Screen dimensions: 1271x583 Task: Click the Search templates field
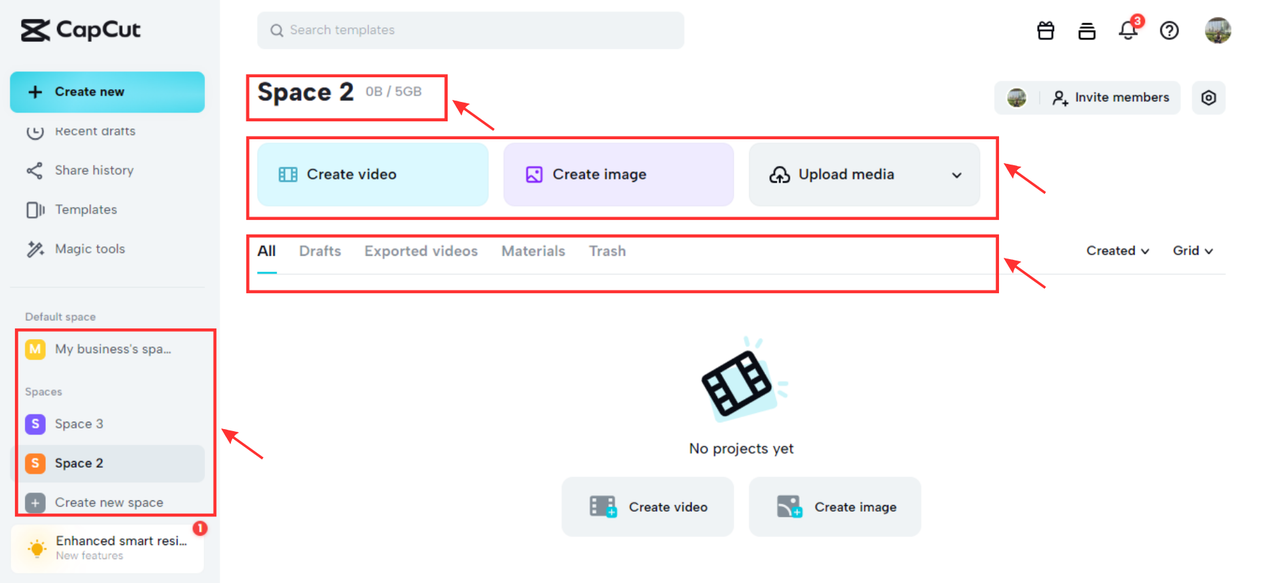471,30
